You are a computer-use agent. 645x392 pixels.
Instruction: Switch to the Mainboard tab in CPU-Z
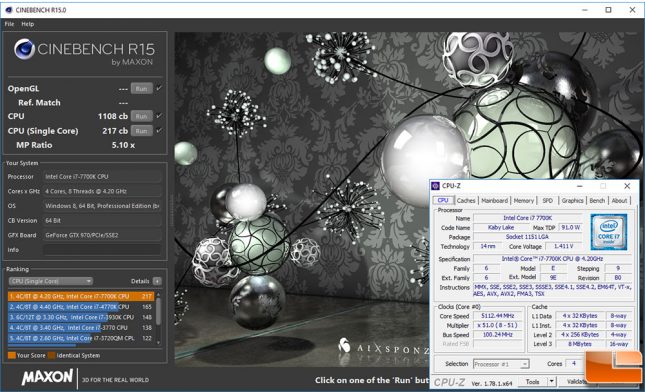coord(494,200)
